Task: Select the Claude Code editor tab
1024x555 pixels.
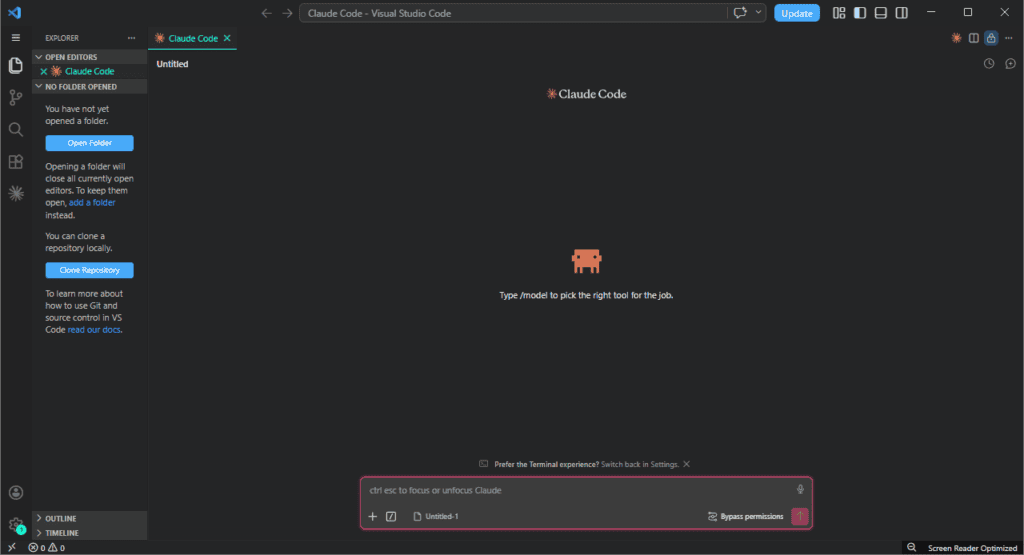Action: (x=192, y=38)
